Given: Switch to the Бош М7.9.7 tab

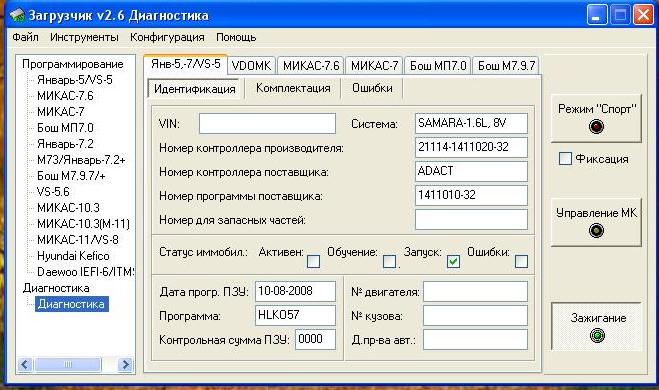Looking at the screenshot, I should 506,66.
